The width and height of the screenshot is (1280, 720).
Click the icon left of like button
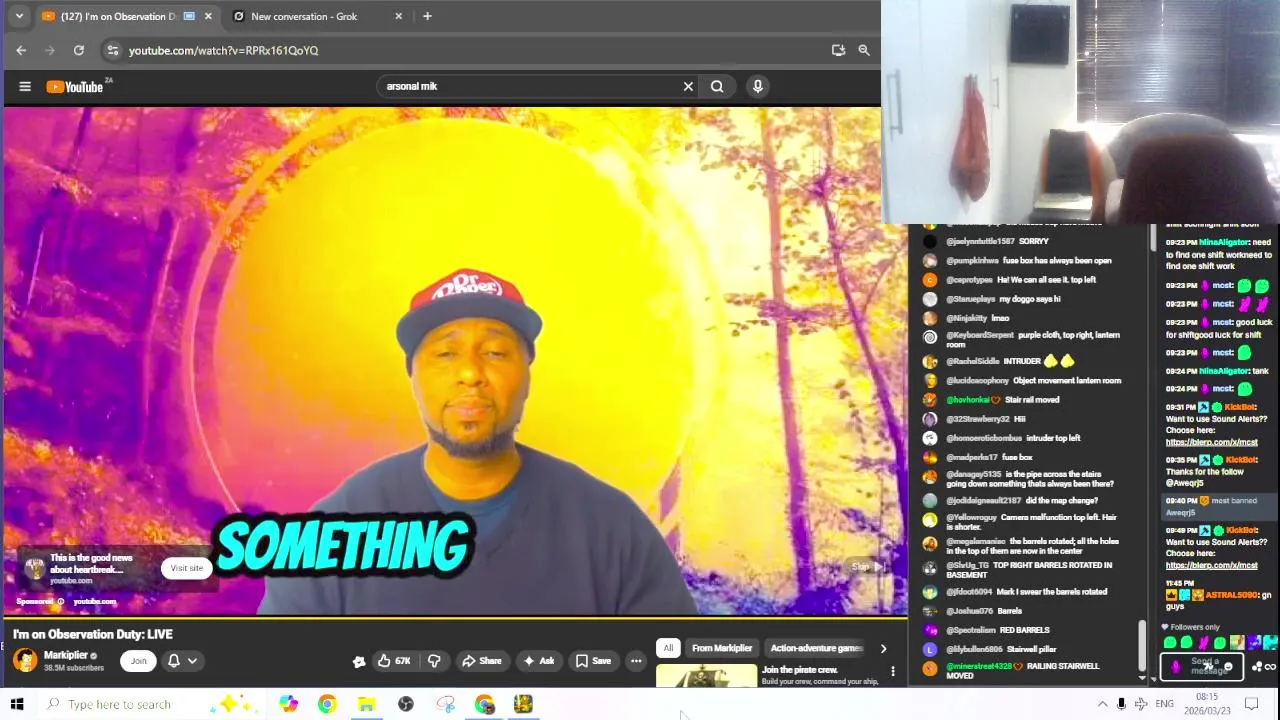tap(359, 661)
